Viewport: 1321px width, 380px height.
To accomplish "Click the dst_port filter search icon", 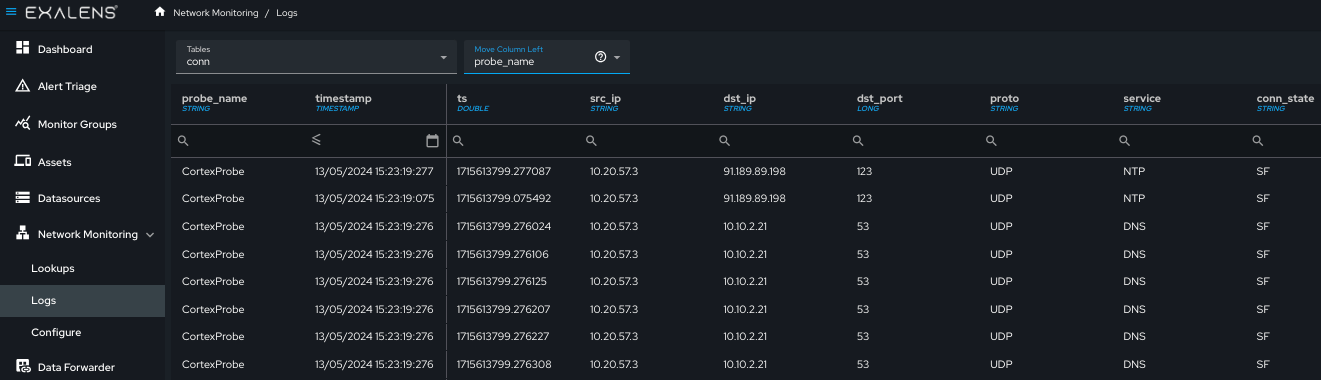I will pyautogui.click(x=858, y=141).
